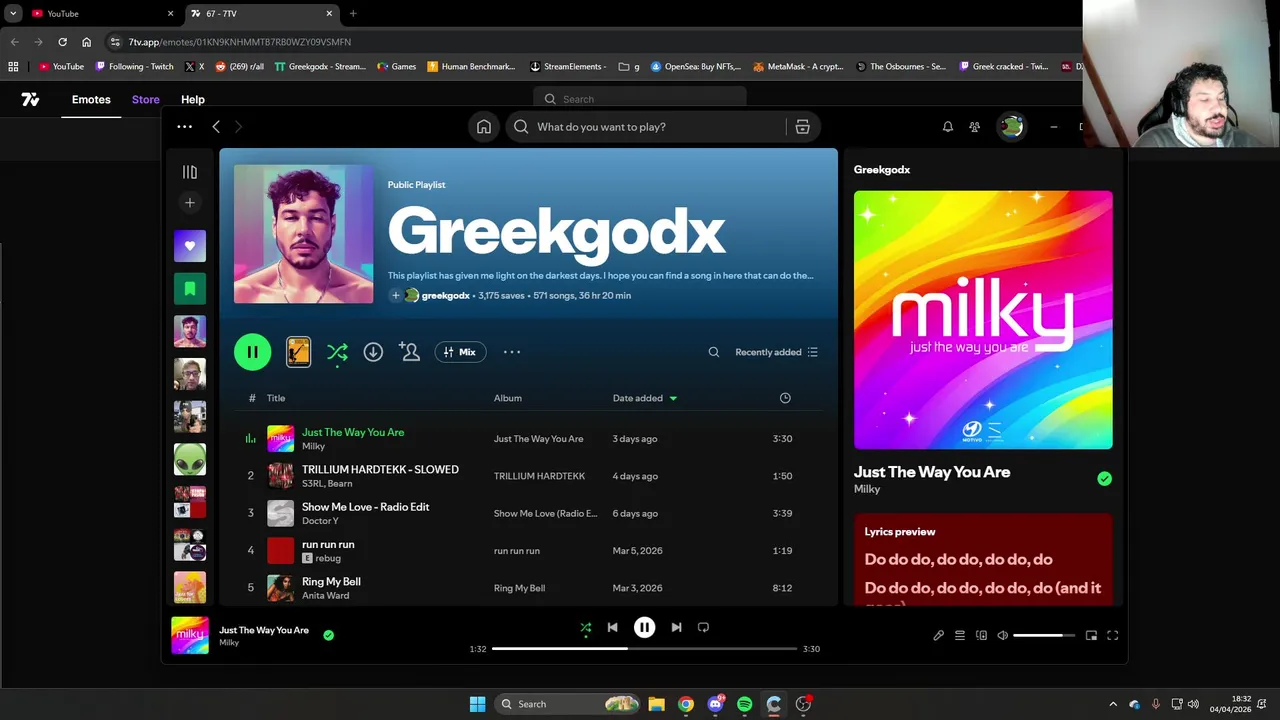Screen dimensions: 1280x720
Task: Mute using the Spotify speaker icon
Action: (x=1002, y=636)
